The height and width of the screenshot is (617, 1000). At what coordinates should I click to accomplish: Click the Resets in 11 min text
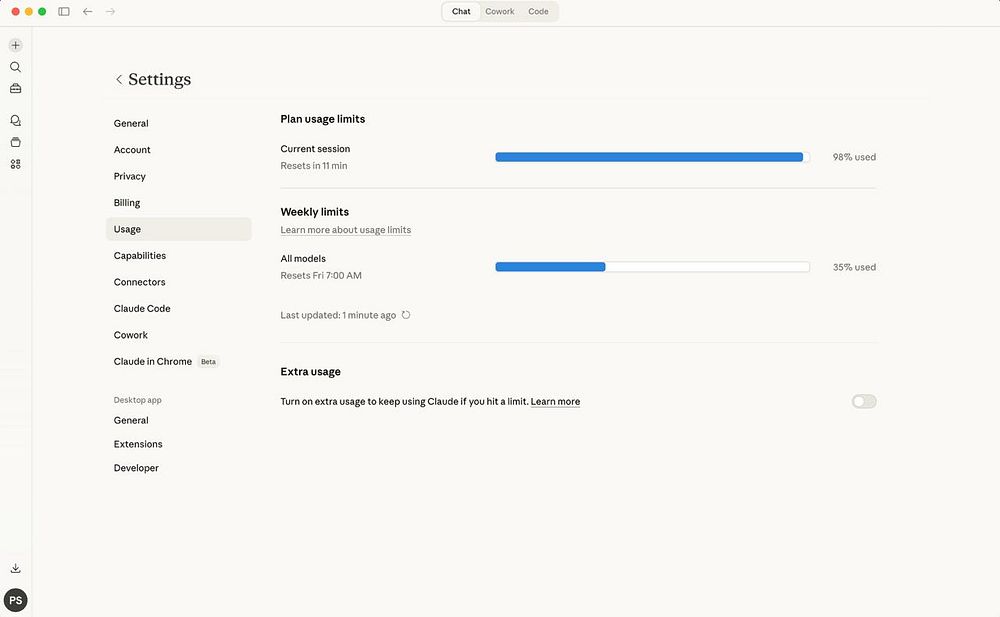coord(314,165)
